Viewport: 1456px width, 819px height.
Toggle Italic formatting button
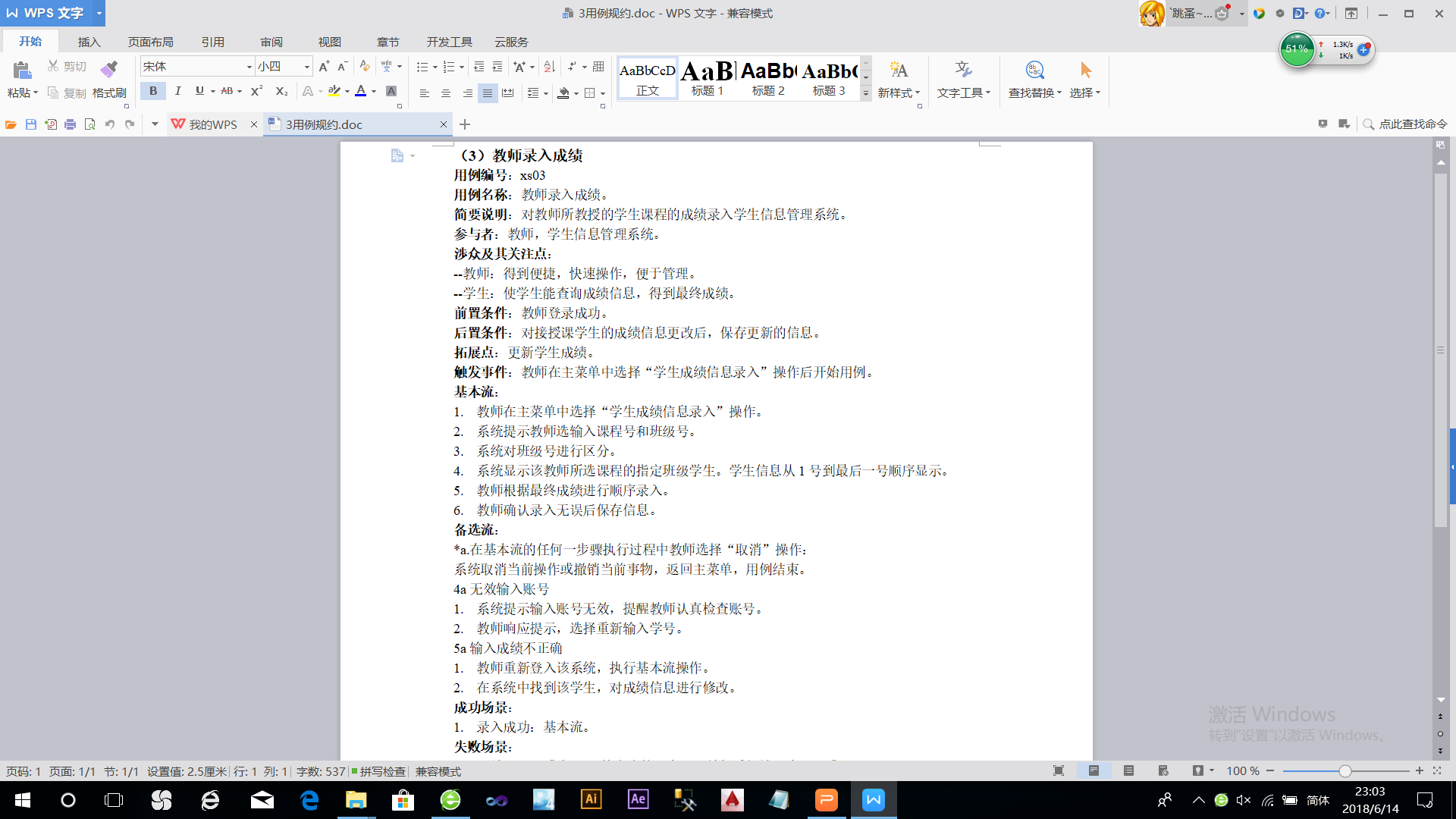tap(177, 91)
